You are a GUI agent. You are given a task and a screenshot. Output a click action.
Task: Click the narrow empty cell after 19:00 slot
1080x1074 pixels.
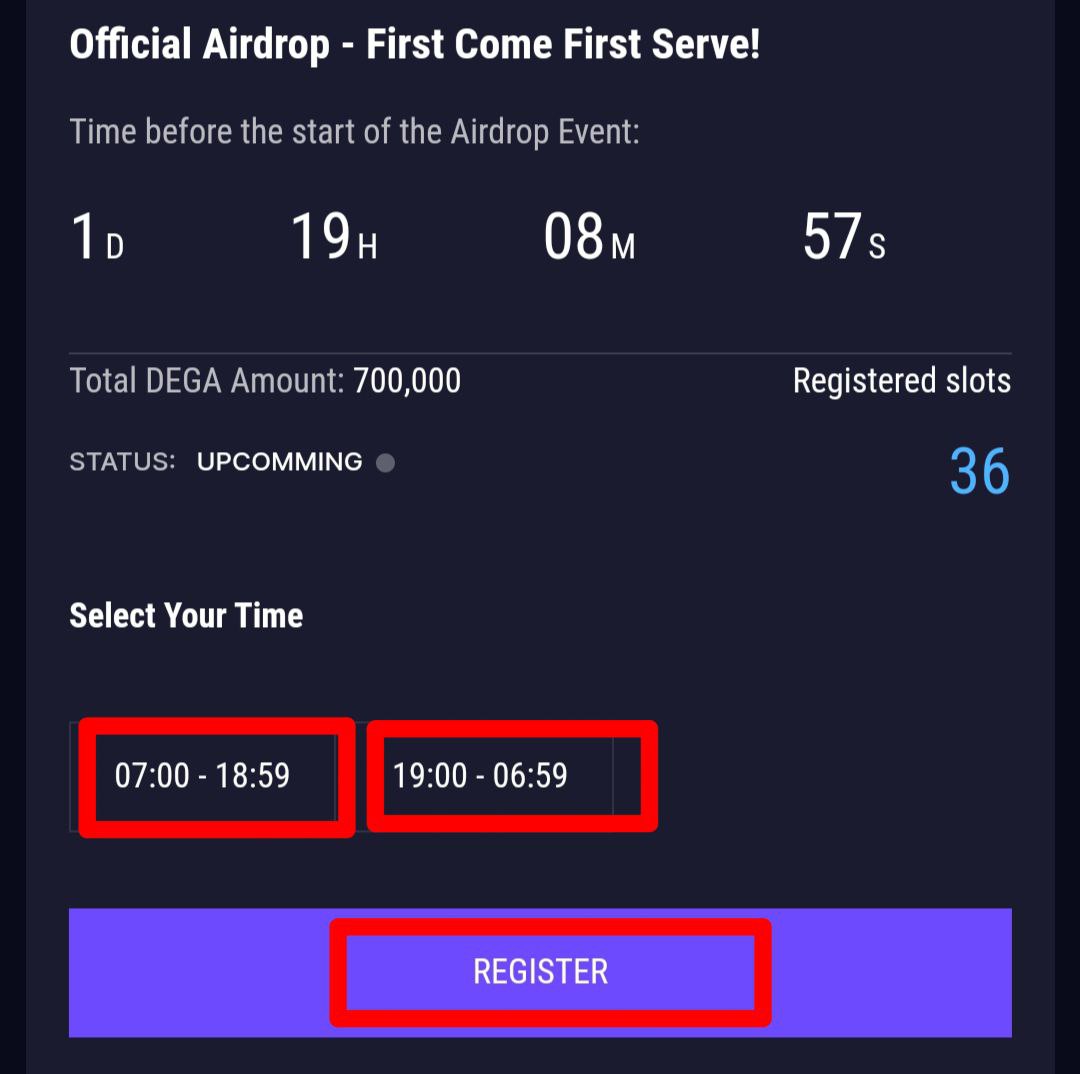[x=627, y=776]
